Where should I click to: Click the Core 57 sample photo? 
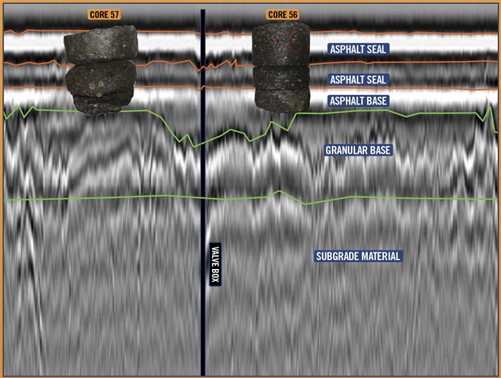point(100,70)
